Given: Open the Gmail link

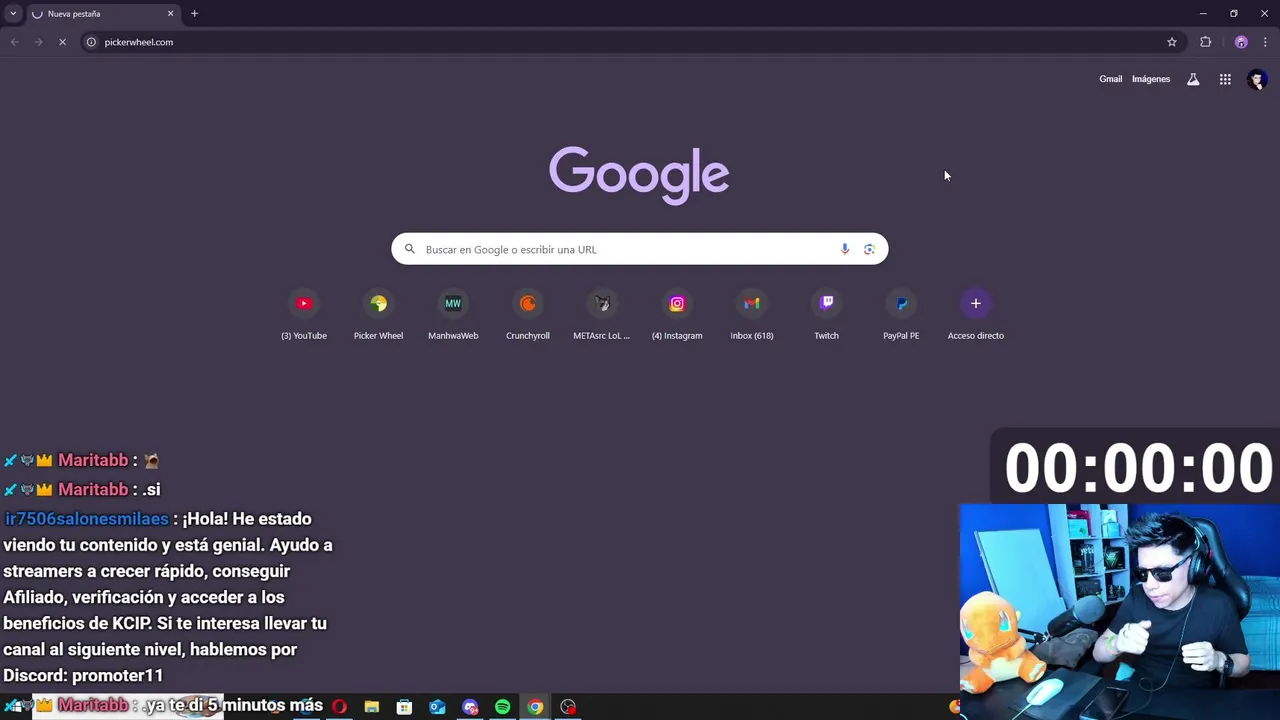Looking at the screenshot, I should tap(1110, 79).
